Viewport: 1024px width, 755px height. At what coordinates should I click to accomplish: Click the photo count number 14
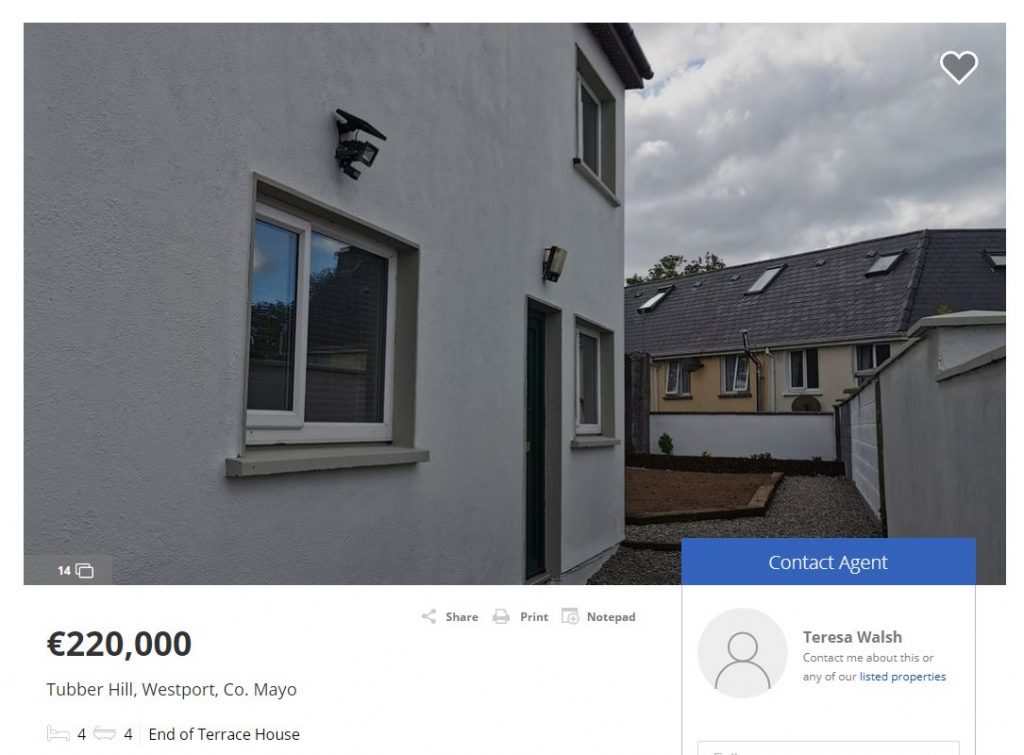tap(64, 571)
